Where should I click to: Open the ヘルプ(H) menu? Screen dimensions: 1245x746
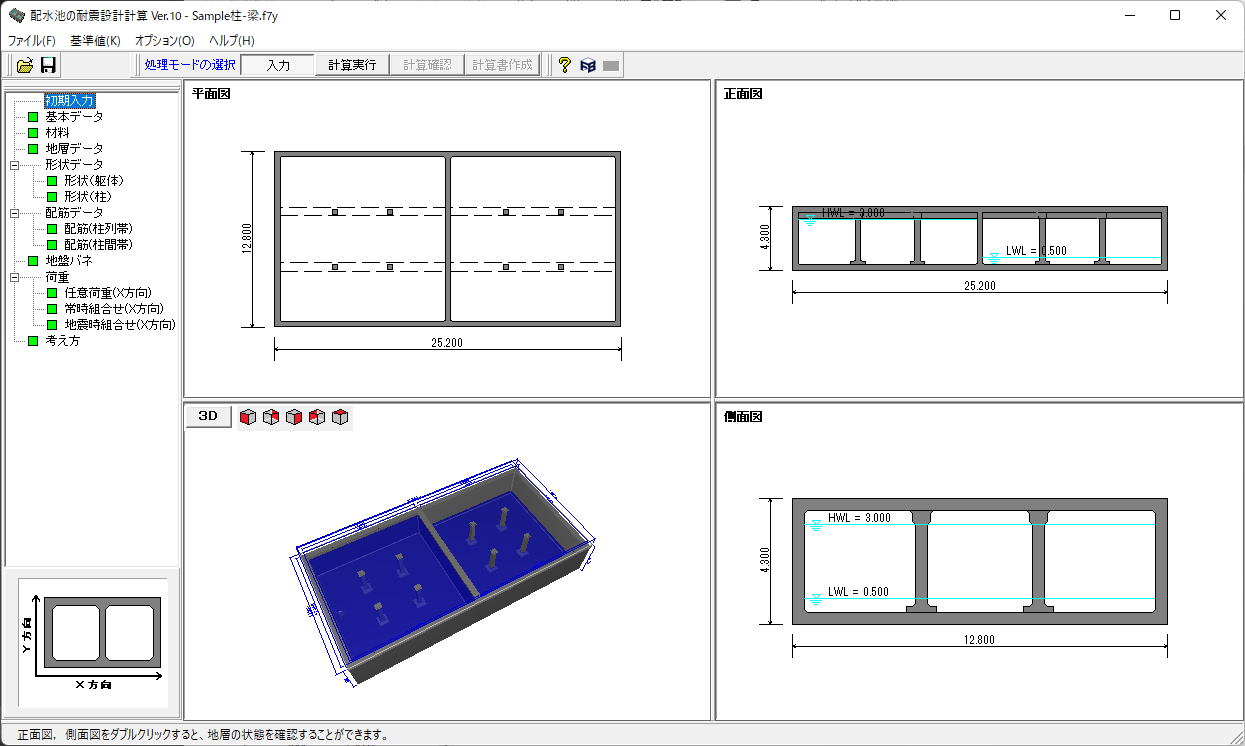pyautogui.click(x=232, y=41)
